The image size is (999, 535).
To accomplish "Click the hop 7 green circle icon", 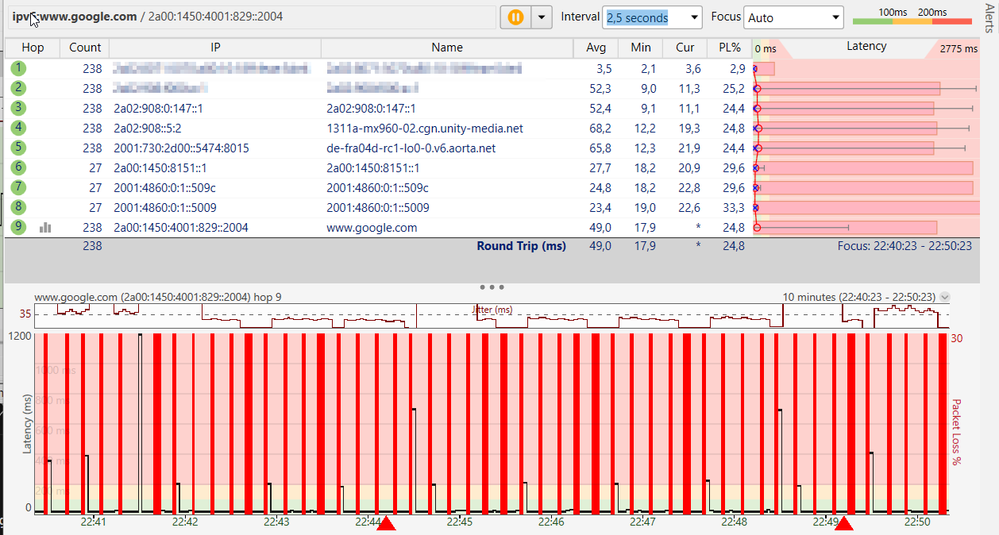I will point(19,188).
